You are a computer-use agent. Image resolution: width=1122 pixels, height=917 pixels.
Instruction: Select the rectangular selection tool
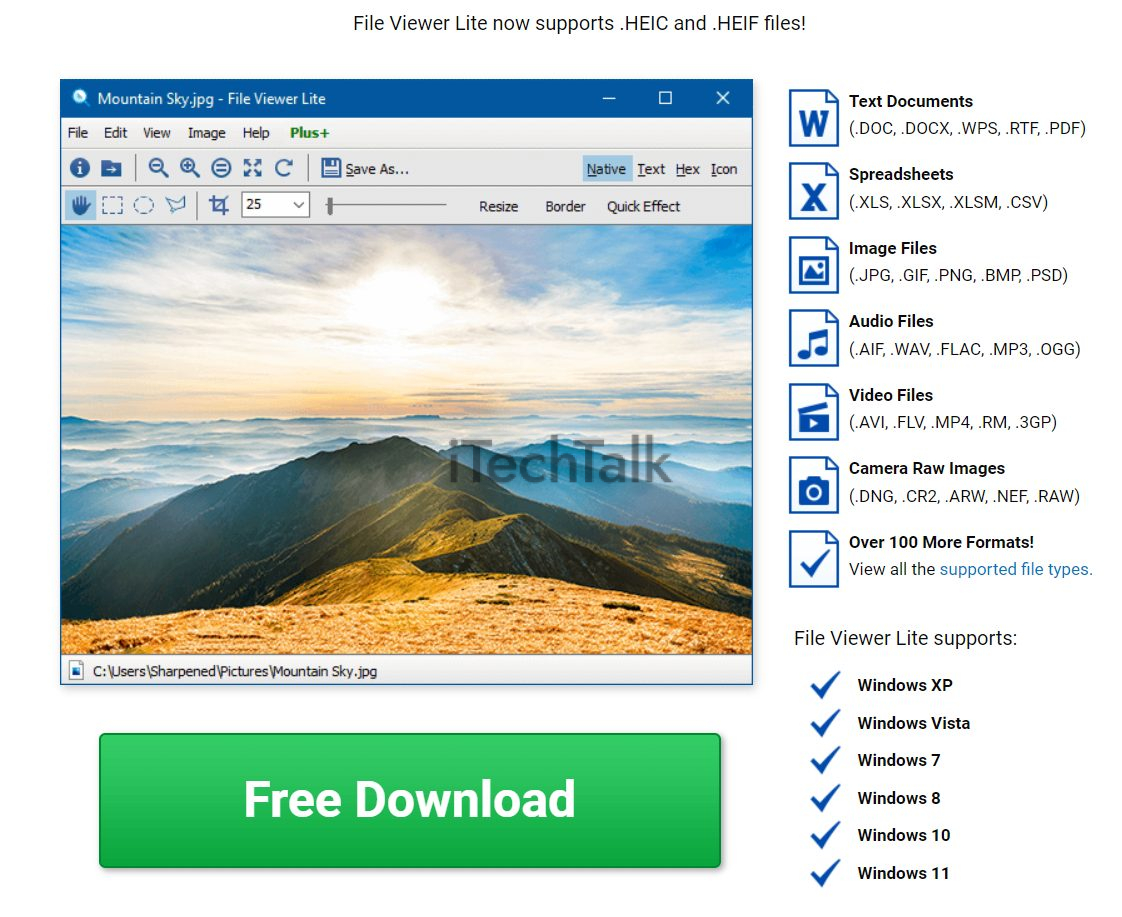pyautogui.click(x=112, y=206)
